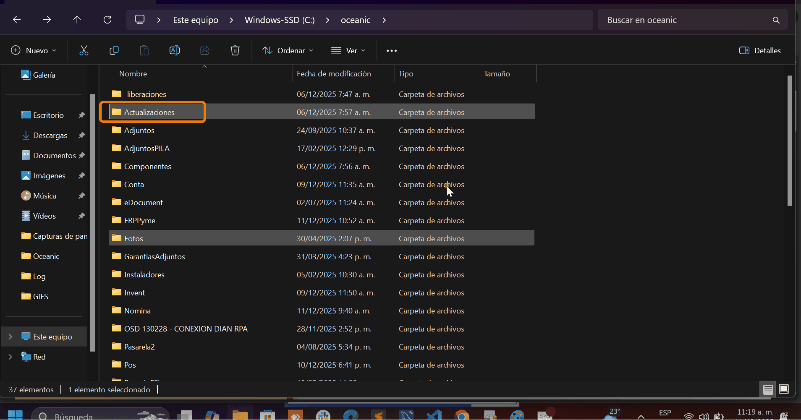Open the Ordenar dropdown menu
The width and height of the screenshot is (801, 420).
point(287,50)
